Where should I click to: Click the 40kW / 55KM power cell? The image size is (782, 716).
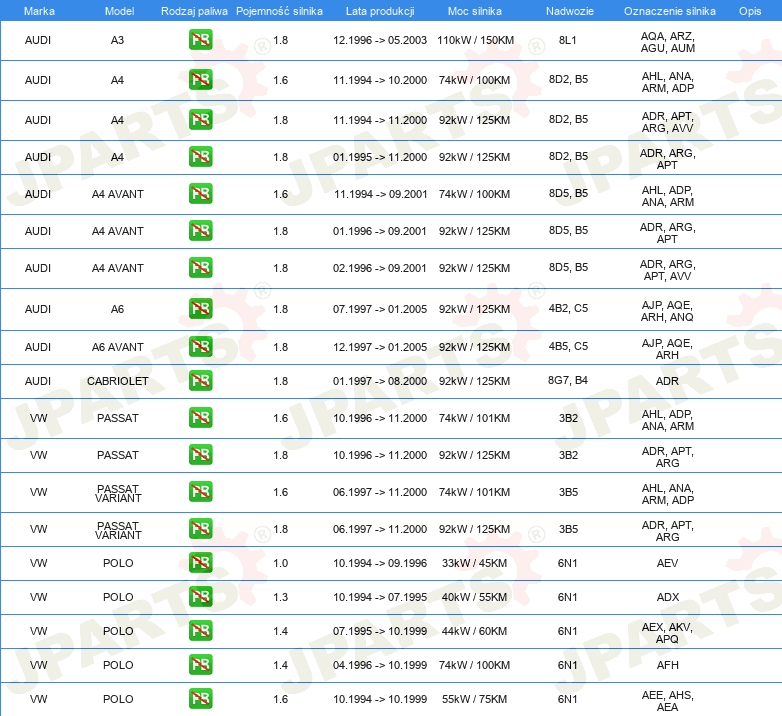(474, 597)
